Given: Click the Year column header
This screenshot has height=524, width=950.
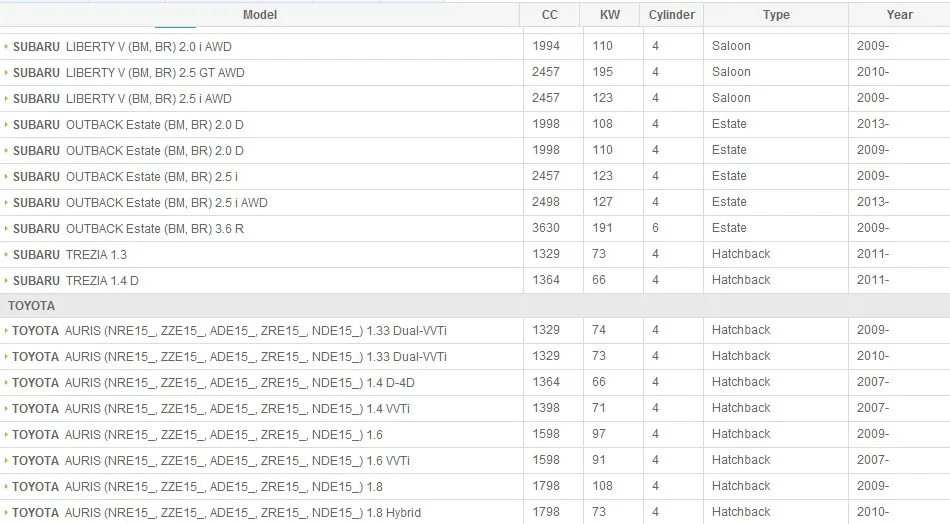Looking at the screenshot, I should point(899,15).
